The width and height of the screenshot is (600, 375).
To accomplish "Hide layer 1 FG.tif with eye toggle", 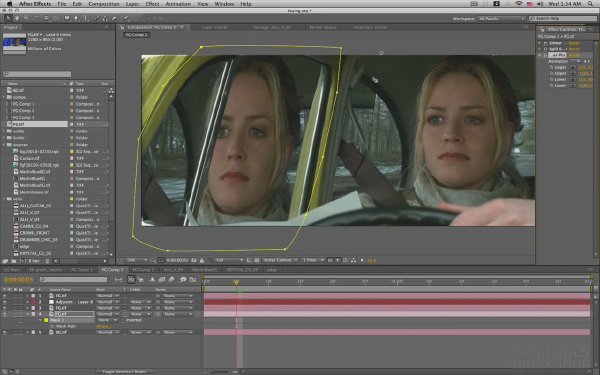I will tap(5, 296).
